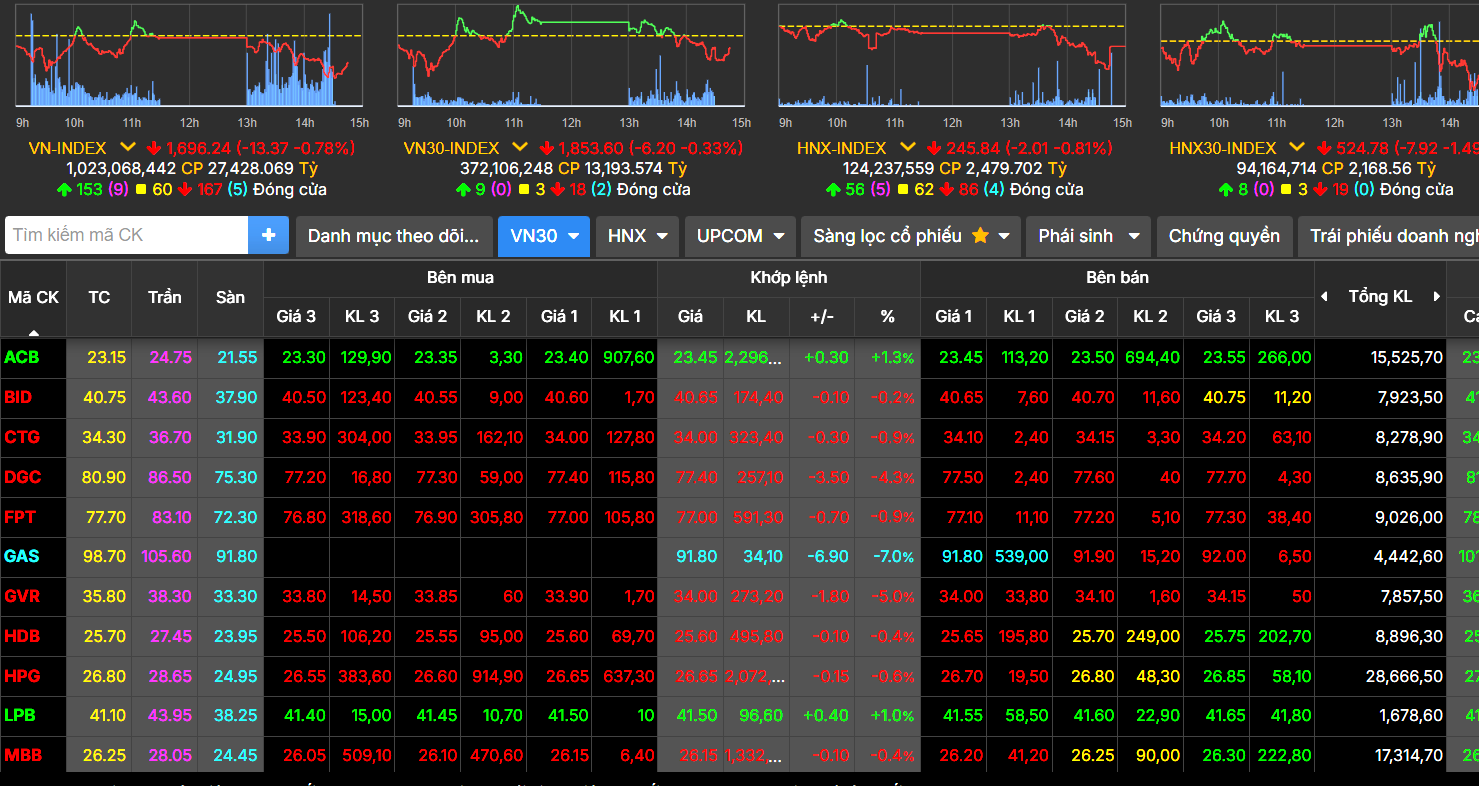Screen dimensions: 1479x786
Task: Switch to the Chứng quyền tab
Action: point(1223,236)
